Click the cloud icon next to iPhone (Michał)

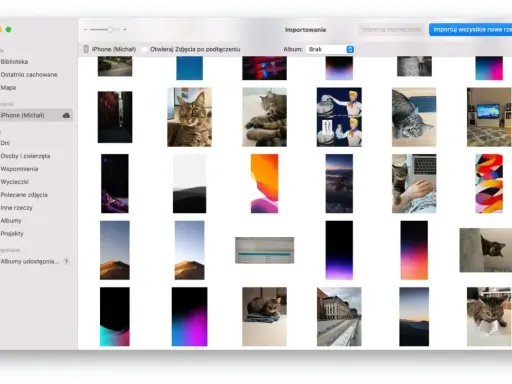(x=66, y=115)
